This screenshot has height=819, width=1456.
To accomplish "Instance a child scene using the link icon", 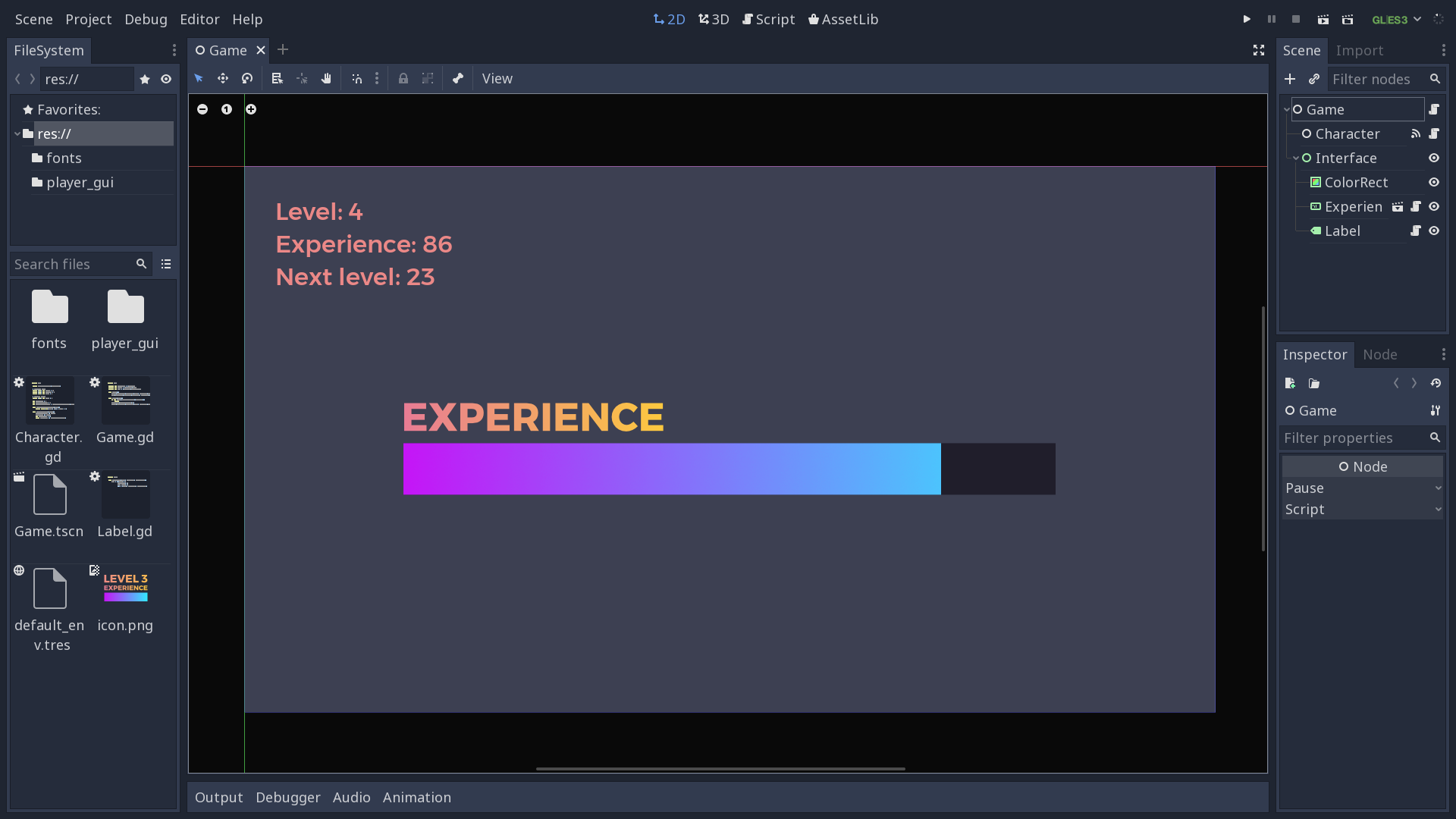I will click(x=1315, y=78).
